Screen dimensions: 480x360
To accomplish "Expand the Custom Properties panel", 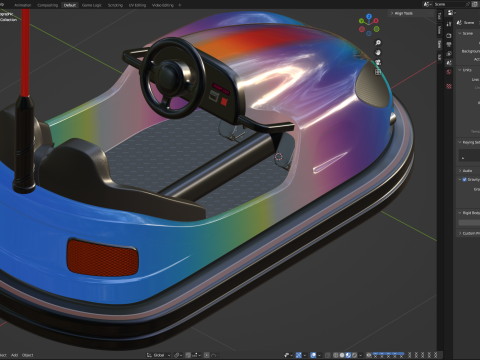I will pyautogui.click(x=460, y=233).
